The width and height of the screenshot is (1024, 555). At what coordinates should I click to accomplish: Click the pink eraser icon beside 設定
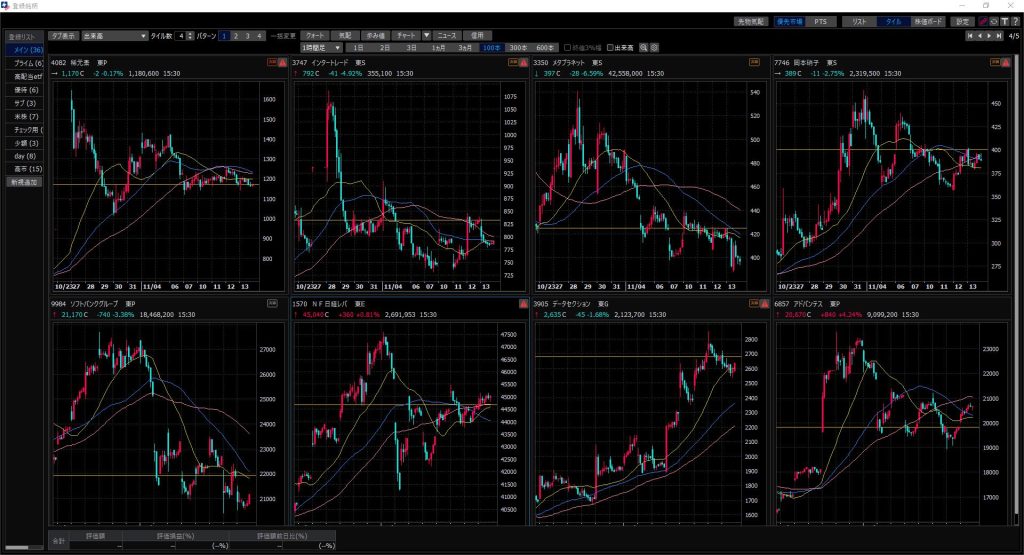(981, 21)
